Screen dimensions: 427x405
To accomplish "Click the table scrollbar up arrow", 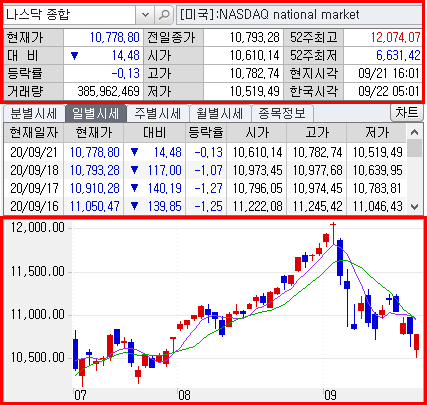I will 414,132.
